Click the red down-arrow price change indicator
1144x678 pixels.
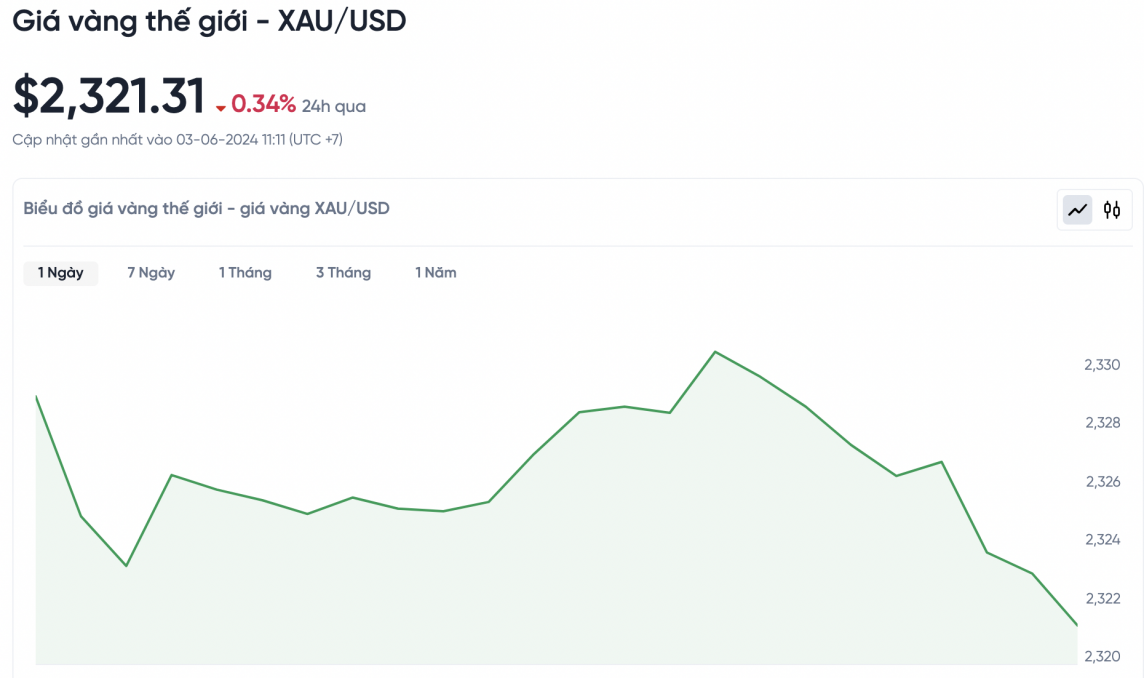[x=221, y=107]
